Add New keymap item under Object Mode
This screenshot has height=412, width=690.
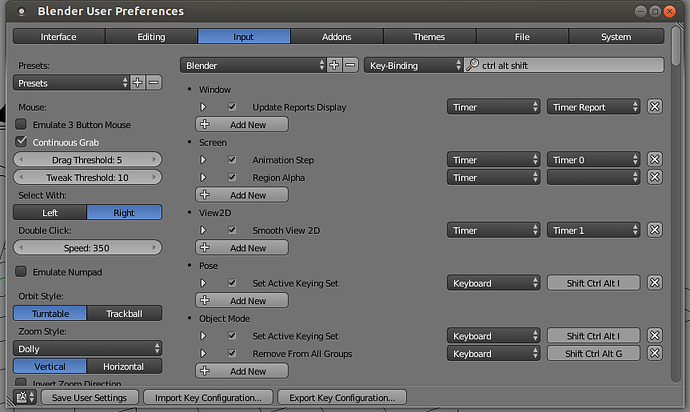click(242, 371)
